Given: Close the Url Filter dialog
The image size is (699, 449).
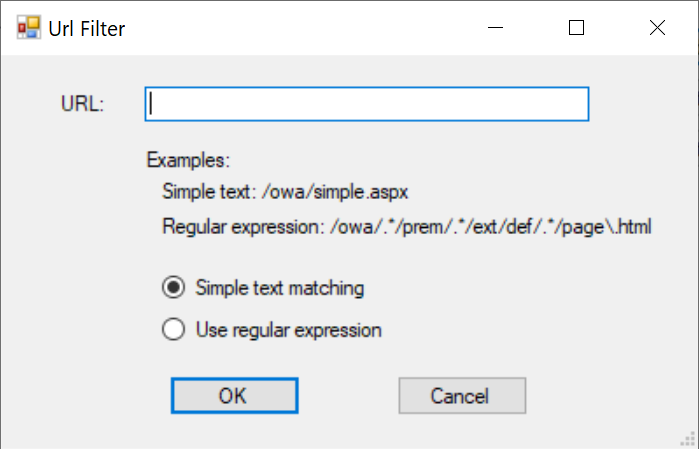Looking at the screenshot, I should (657, 28).
